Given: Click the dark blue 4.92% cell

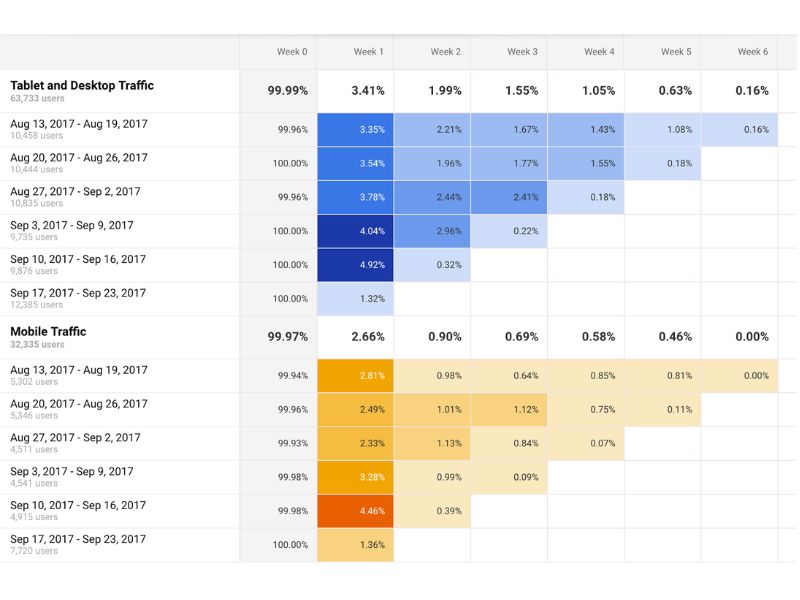Looking at the screenshot, I should (355, 265).
